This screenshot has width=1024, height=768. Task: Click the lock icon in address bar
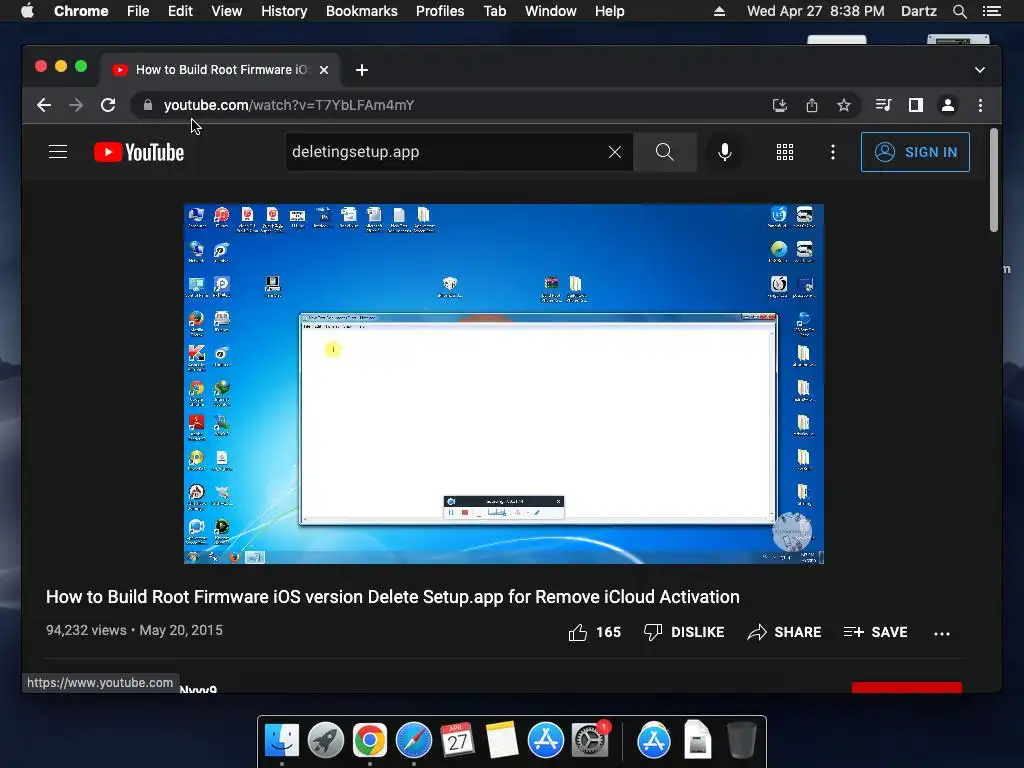(x=148, y=105)
